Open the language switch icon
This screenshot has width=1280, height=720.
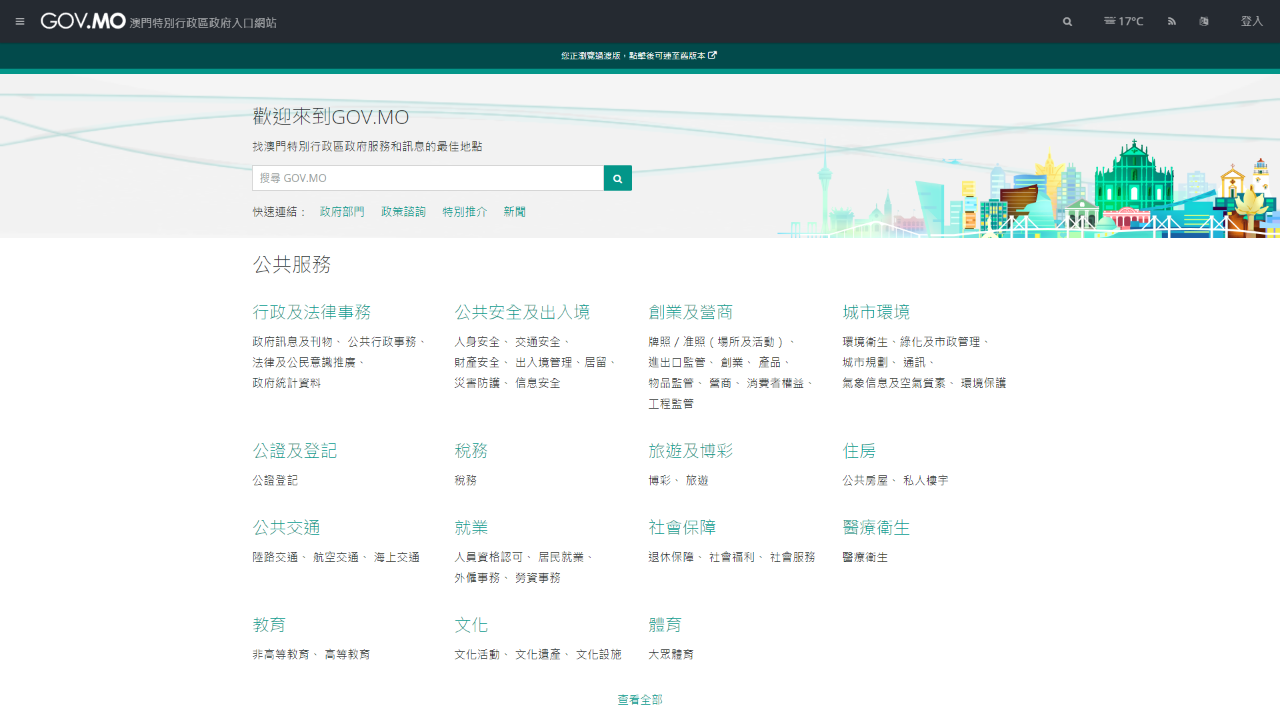coord(1204,21)
